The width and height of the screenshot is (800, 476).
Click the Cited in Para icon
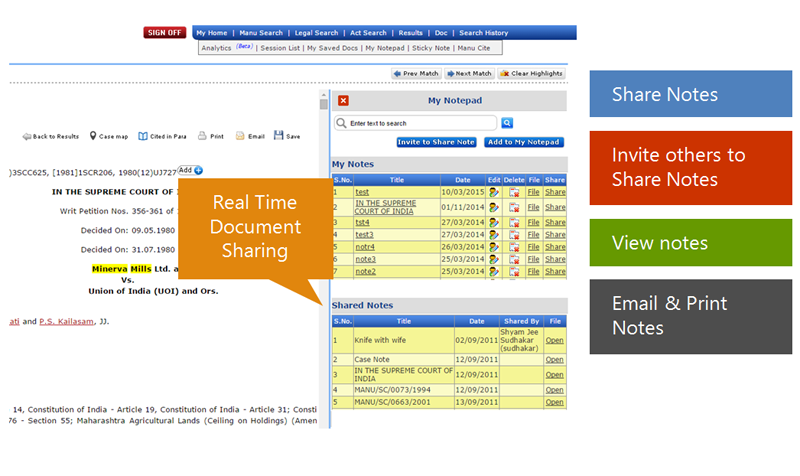pos(144,136)
